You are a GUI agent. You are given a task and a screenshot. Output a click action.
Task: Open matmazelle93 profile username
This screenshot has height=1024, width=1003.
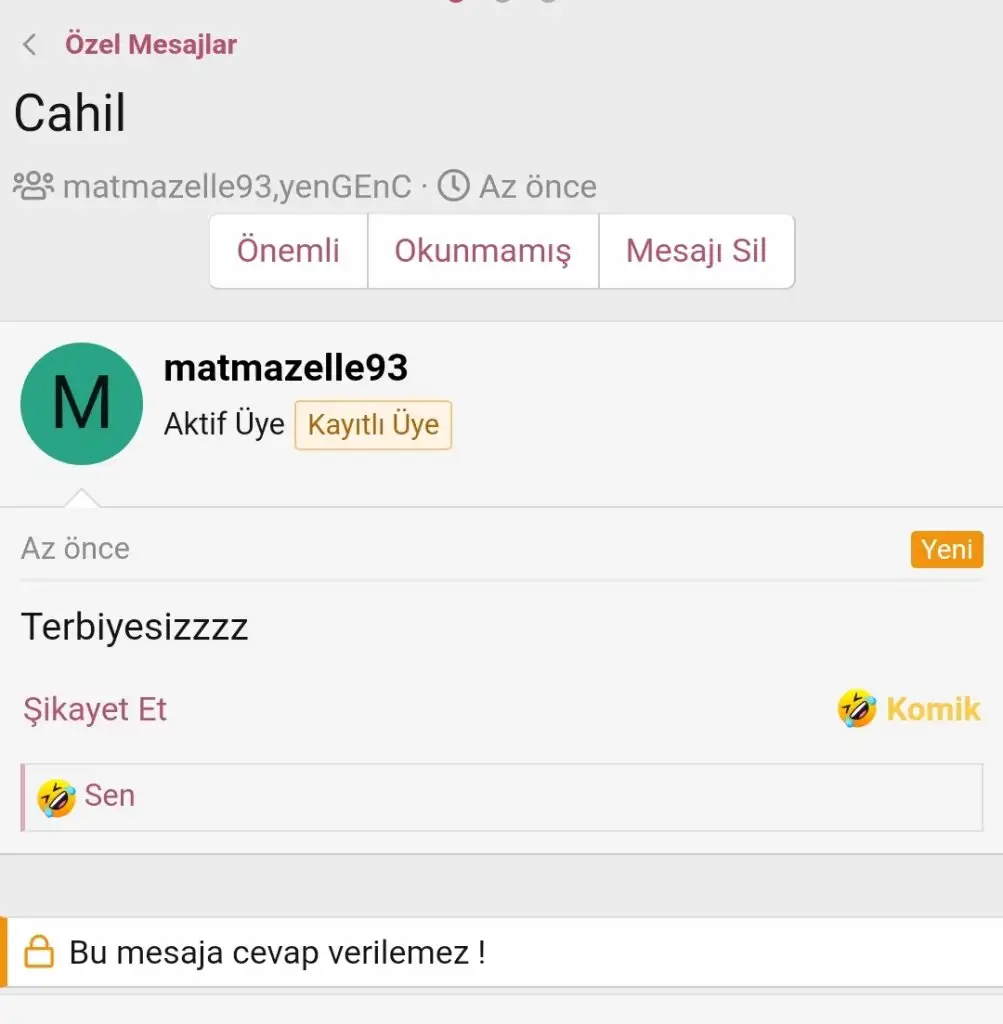tap(285, 368)
